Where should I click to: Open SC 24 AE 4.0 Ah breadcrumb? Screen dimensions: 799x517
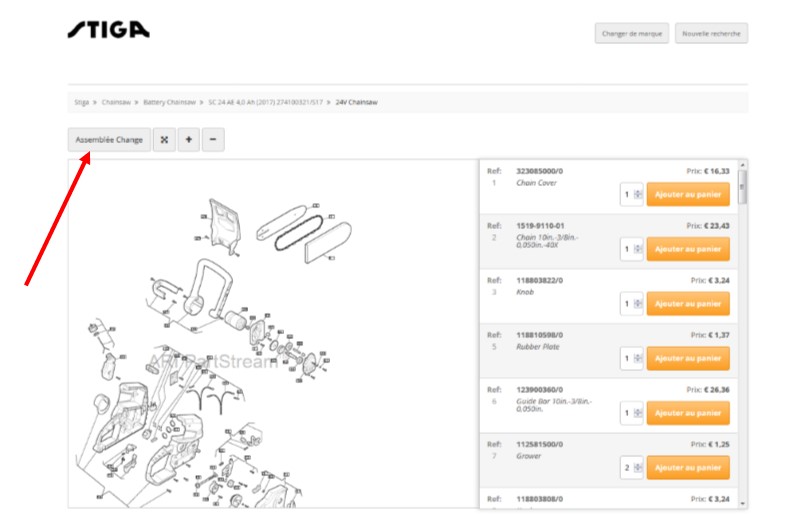[265, 102]
